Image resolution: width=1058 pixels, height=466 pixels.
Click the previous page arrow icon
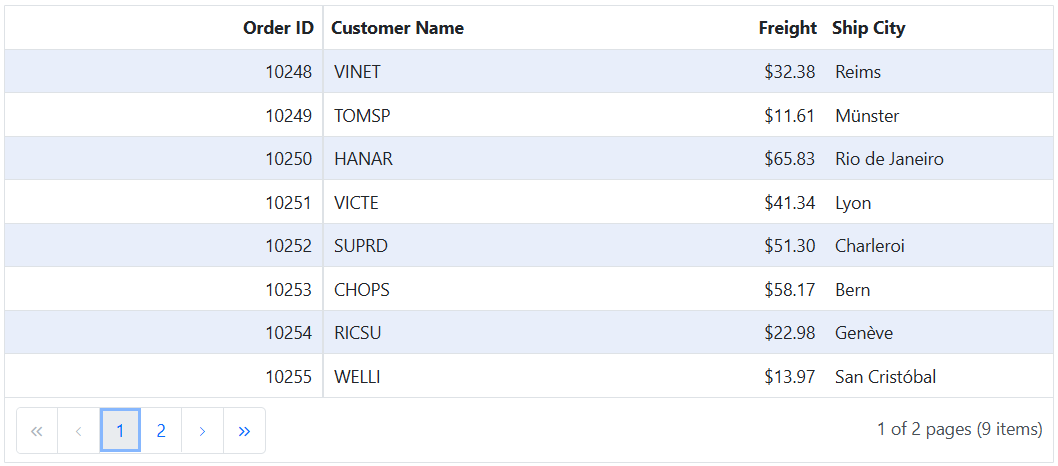tap(79, 430)
